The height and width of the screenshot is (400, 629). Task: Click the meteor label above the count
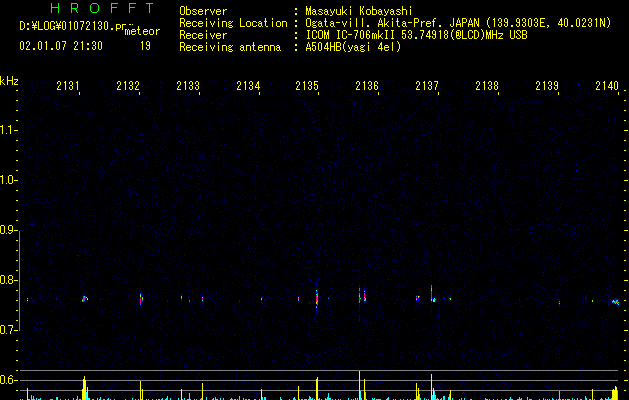coord(142,31)
